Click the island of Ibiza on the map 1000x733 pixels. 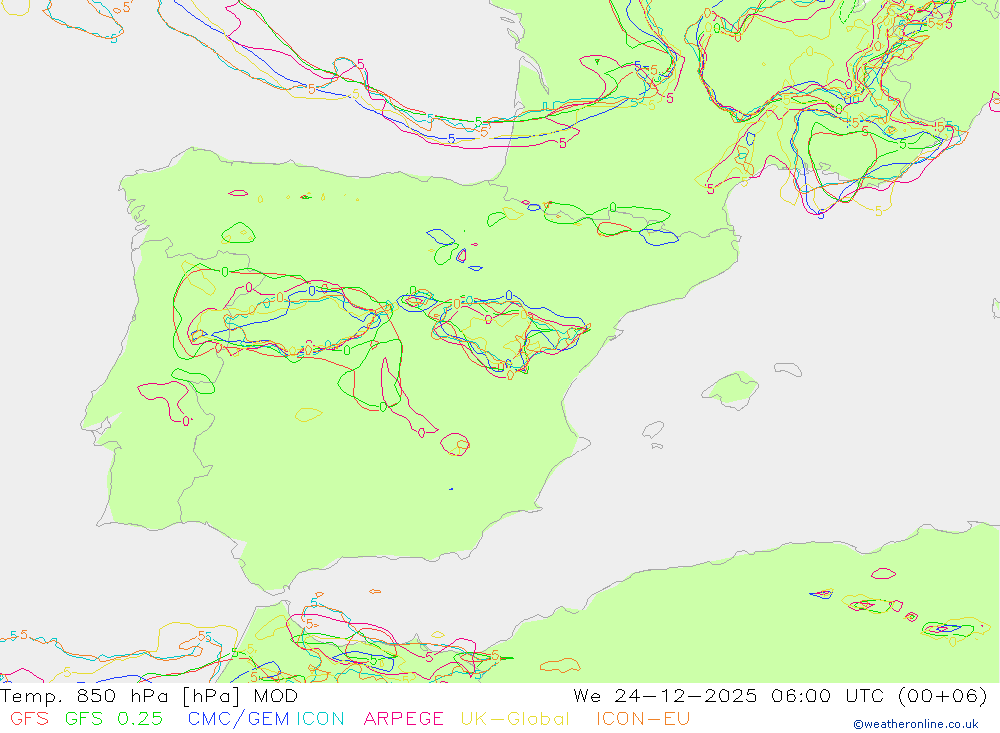(x=654, y=430)
